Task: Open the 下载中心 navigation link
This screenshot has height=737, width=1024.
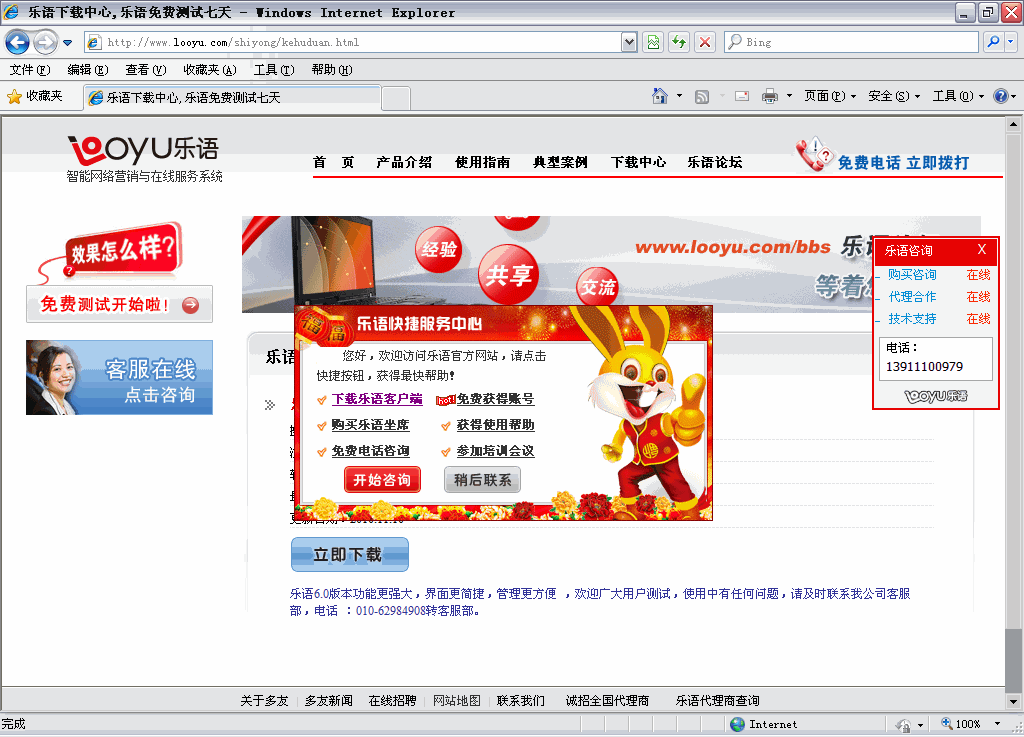Action: point(638,163)
